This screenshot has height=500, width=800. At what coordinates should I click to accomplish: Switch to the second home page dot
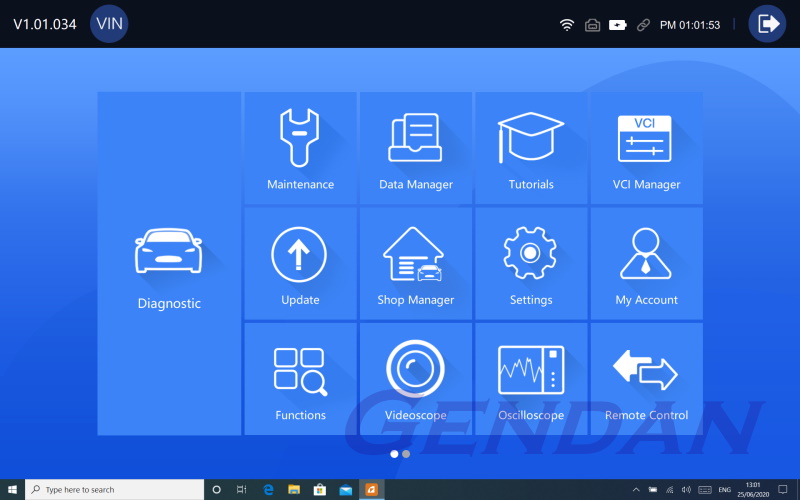click(x=406, y=454)
